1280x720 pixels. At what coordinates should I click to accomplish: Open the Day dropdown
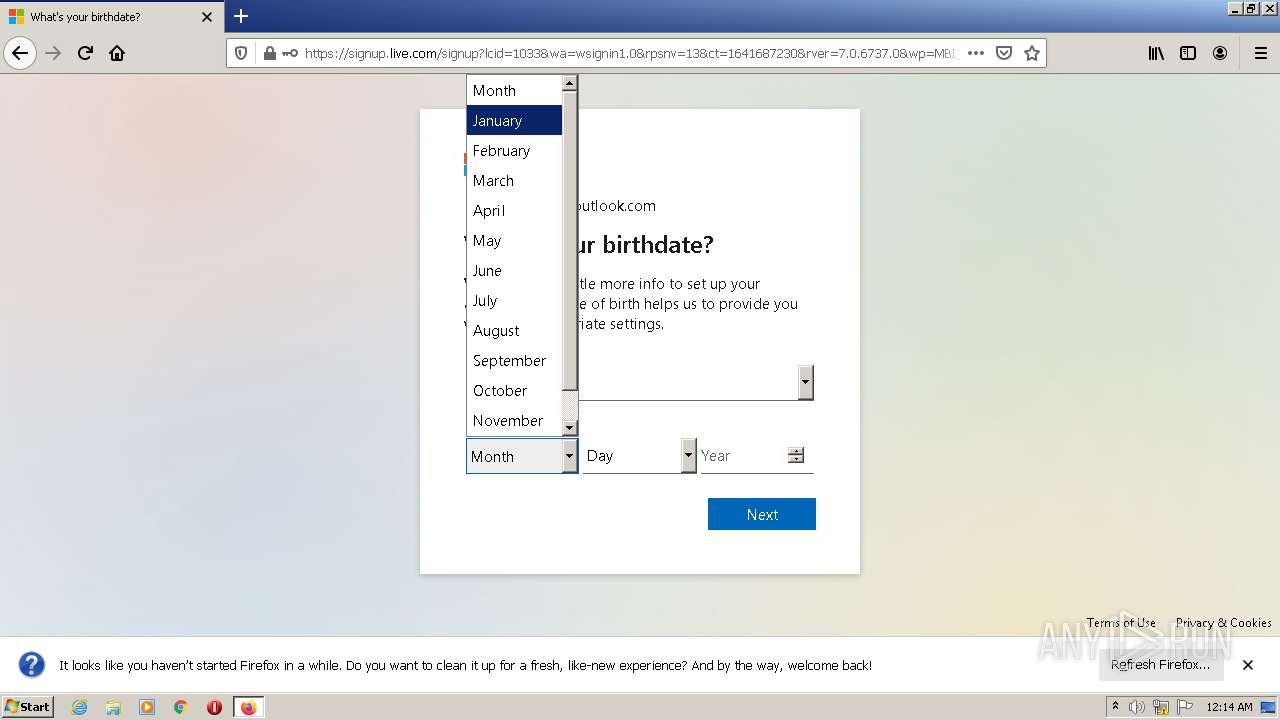click(639, 456)
